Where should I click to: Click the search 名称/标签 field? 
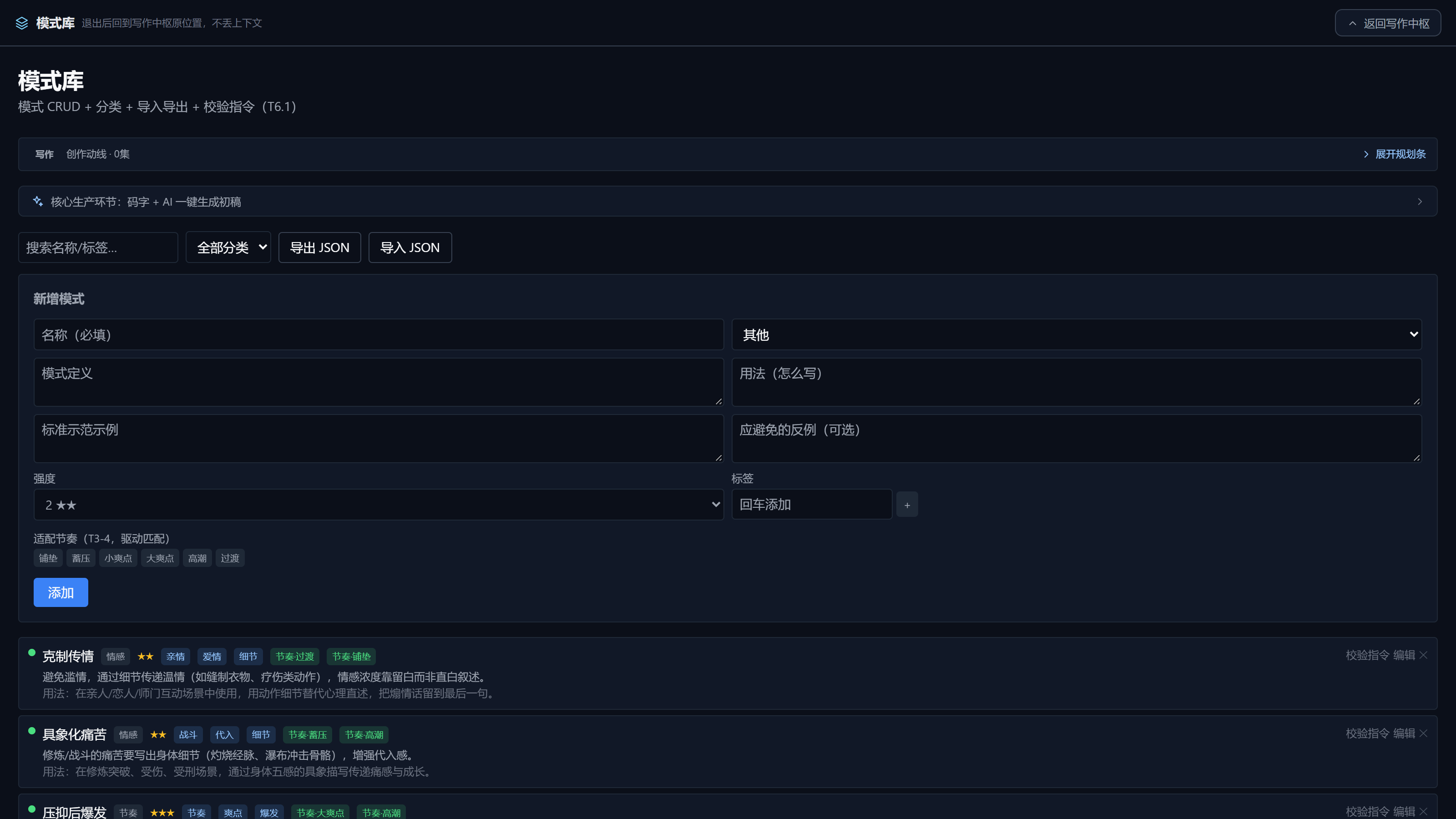[x=98, y=248]
